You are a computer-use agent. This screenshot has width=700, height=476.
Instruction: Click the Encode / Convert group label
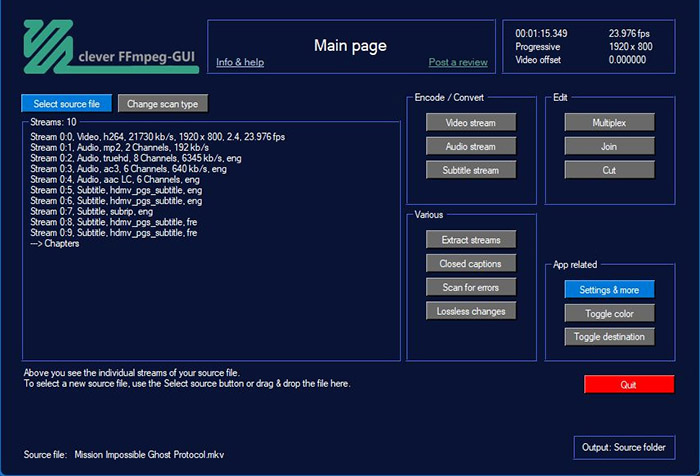click(x=449, y=97)
